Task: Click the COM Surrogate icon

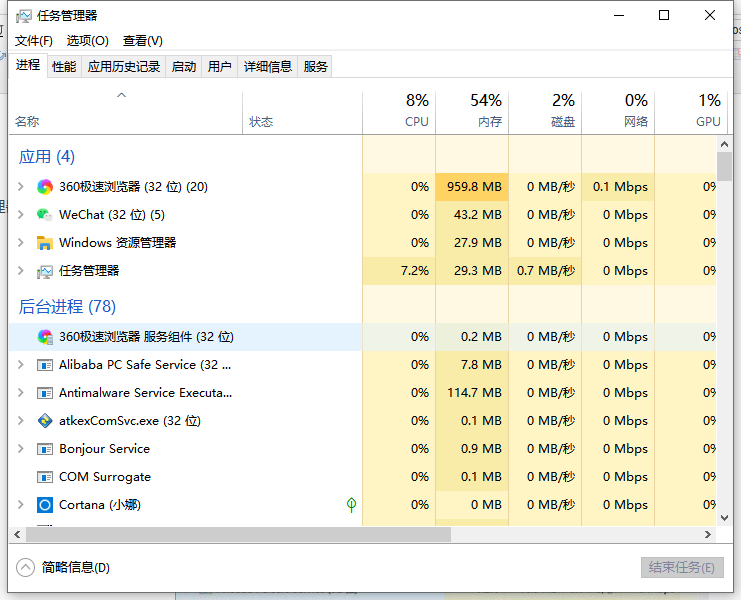Action: 45,477
